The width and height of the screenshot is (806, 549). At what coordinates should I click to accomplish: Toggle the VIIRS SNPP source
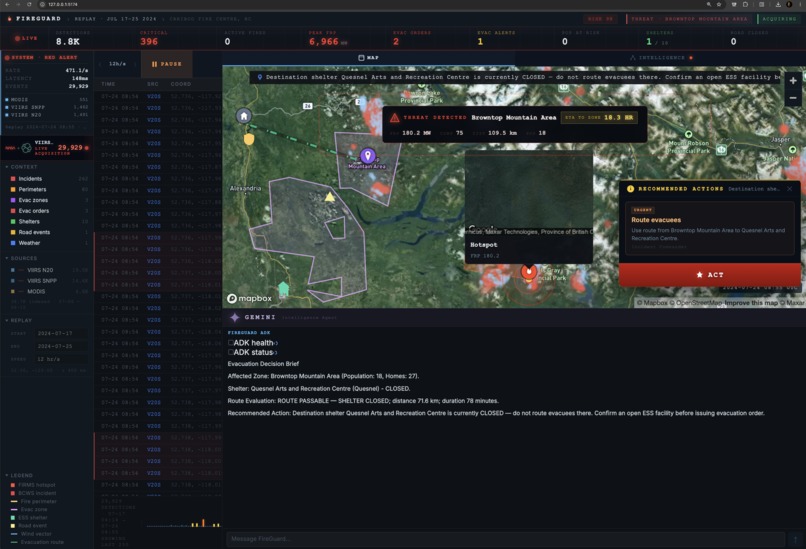point(47,281)
